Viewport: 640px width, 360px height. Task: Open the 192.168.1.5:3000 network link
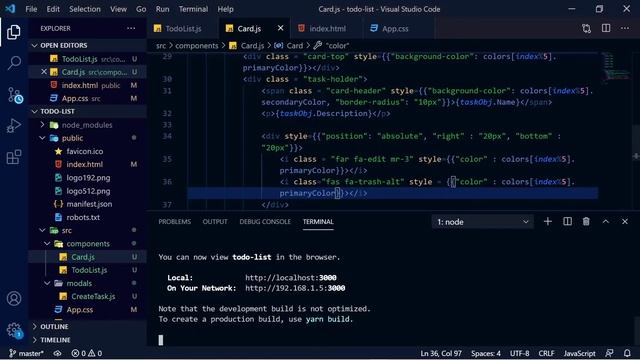point(295,288)
